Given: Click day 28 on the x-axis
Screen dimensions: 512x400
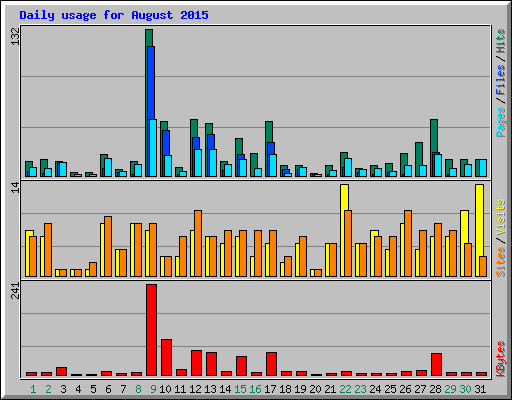Looking at the screenshot, I should [x=435, y=389].
